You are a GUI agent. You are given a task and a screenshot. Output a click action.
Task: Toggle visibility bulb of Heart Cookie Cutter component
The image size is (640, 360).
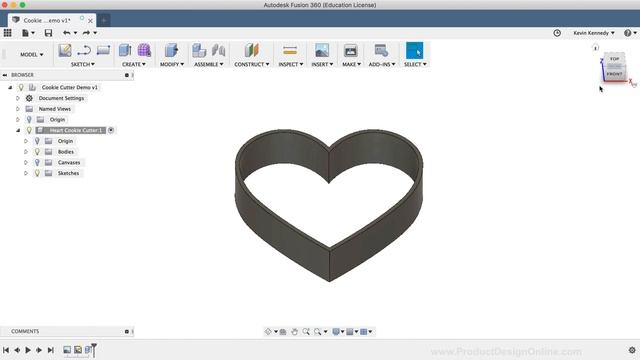point(29,130)
